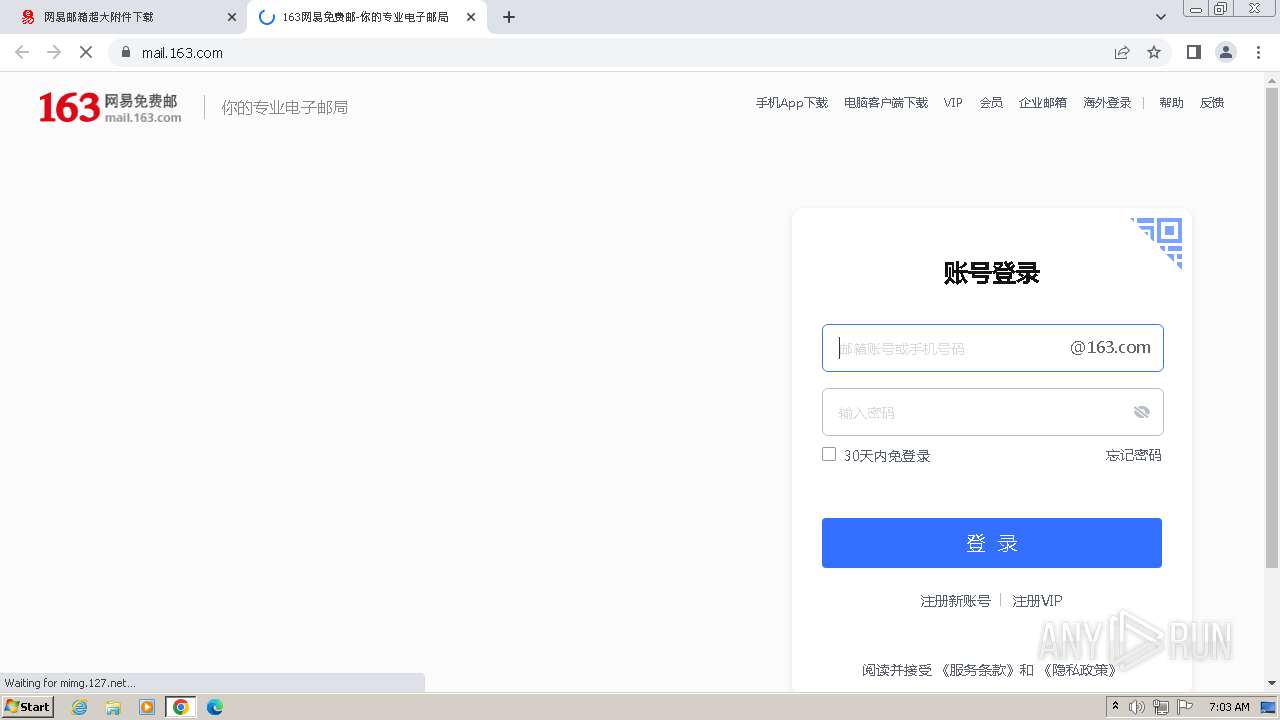Viewport: 1280px width, 720px height.
Task: Click the blue 登录 button
Action: click(992, 543)
